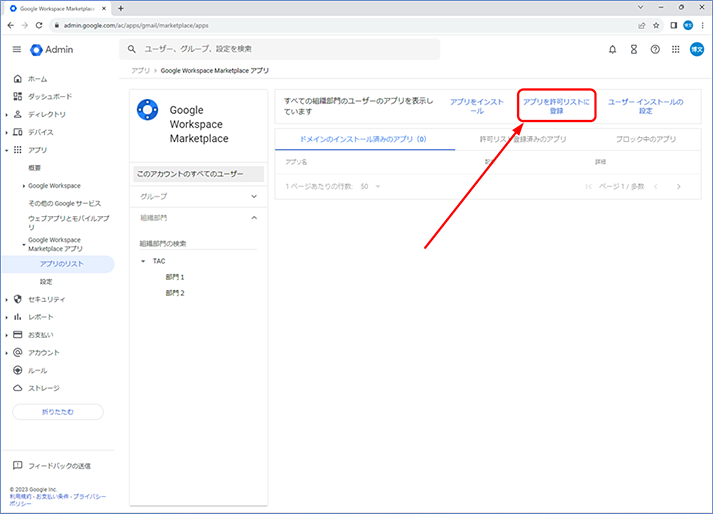
Task: Collapse the 組織部門 panel
Action: [254, 218]
